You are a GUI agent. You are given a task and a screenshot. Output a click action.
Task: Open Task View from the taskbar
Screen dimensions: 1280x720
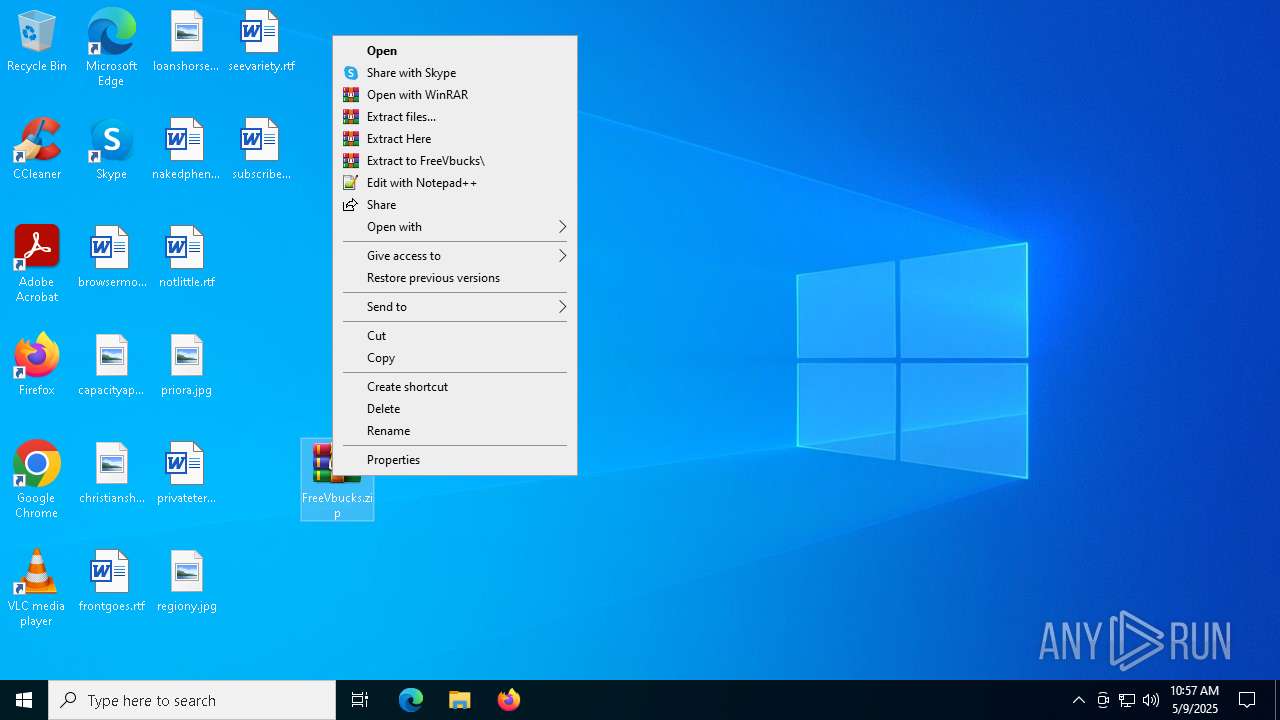click(360, 700)
